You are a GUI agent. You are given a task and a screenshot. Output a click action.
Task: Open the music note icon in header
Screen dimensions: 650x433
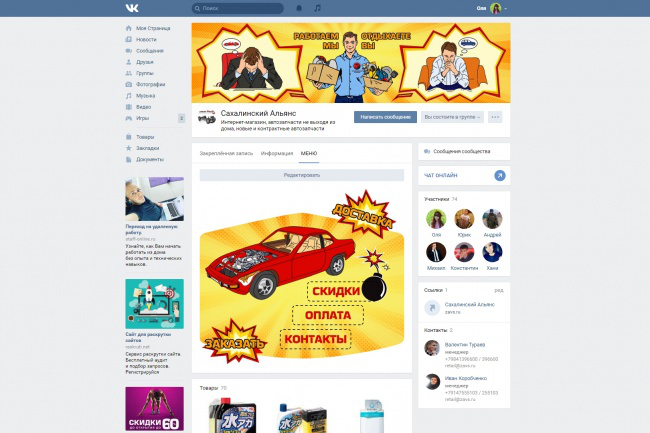click(x=318, y=8)
